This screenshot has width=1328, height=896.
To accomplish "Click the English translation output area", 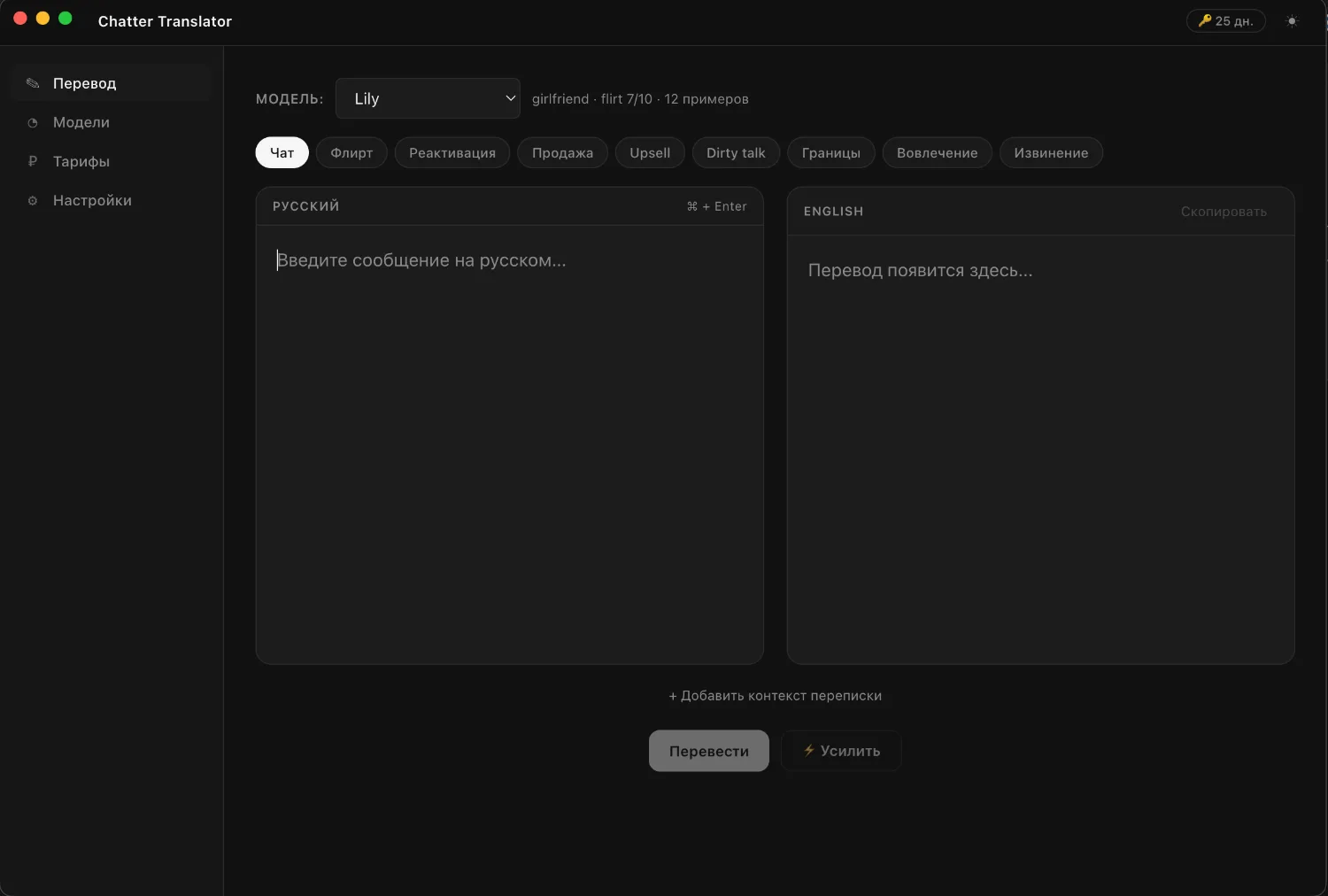I will (x=1040, y=449).
